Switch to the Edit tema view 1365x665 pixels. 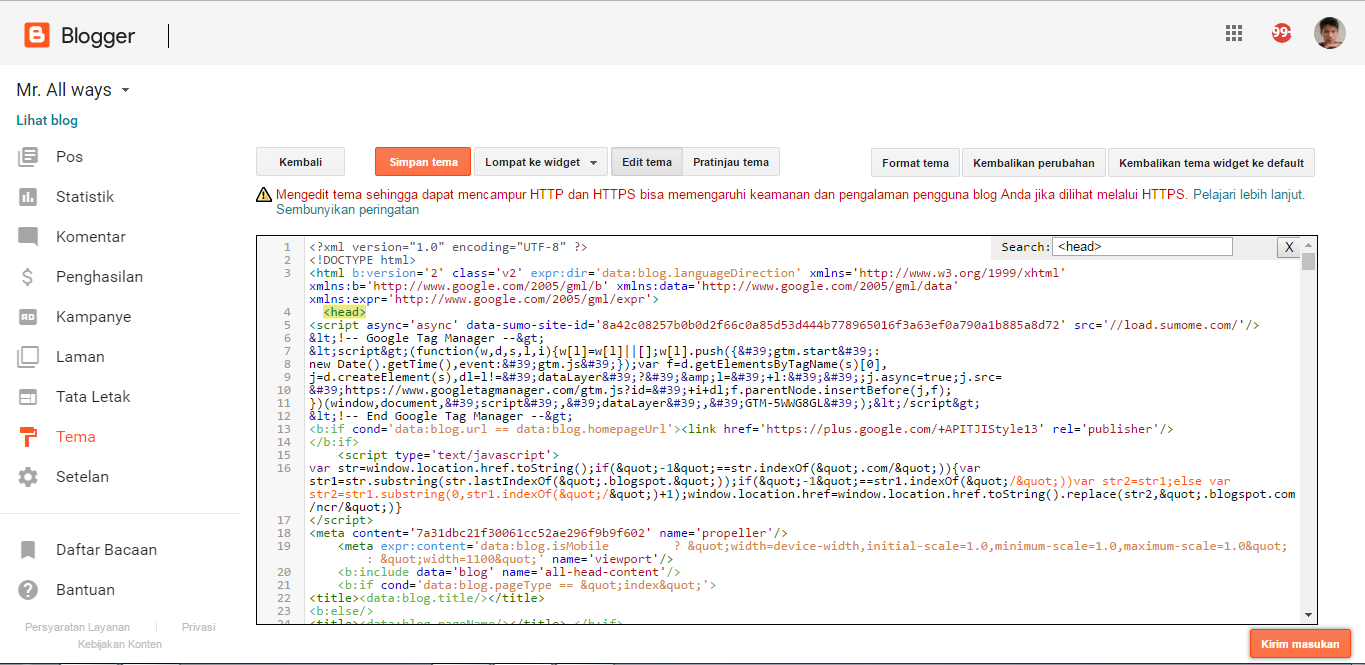point(647,162)
